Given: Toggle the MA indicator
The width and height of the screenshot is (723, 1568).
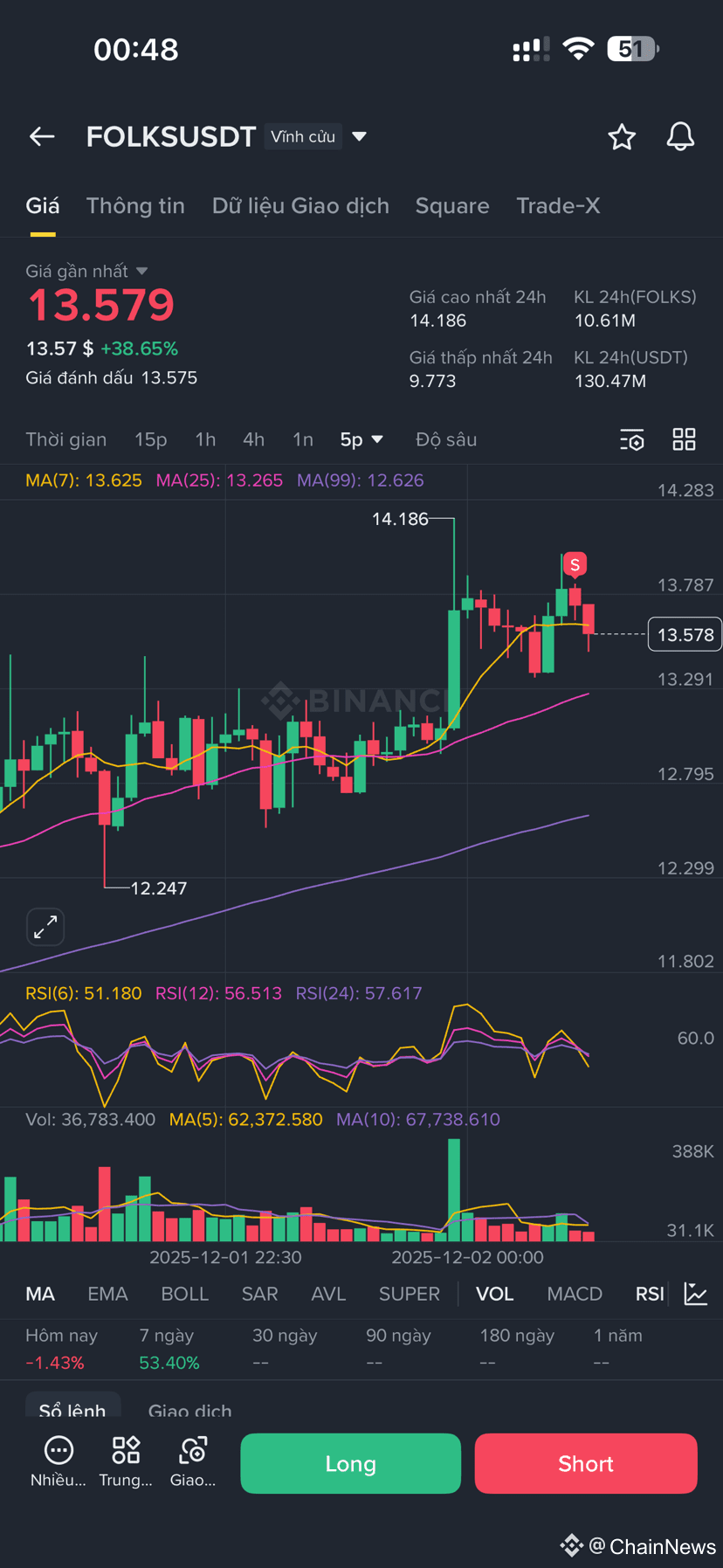Looking at the screenshot, I should 40,1294.
